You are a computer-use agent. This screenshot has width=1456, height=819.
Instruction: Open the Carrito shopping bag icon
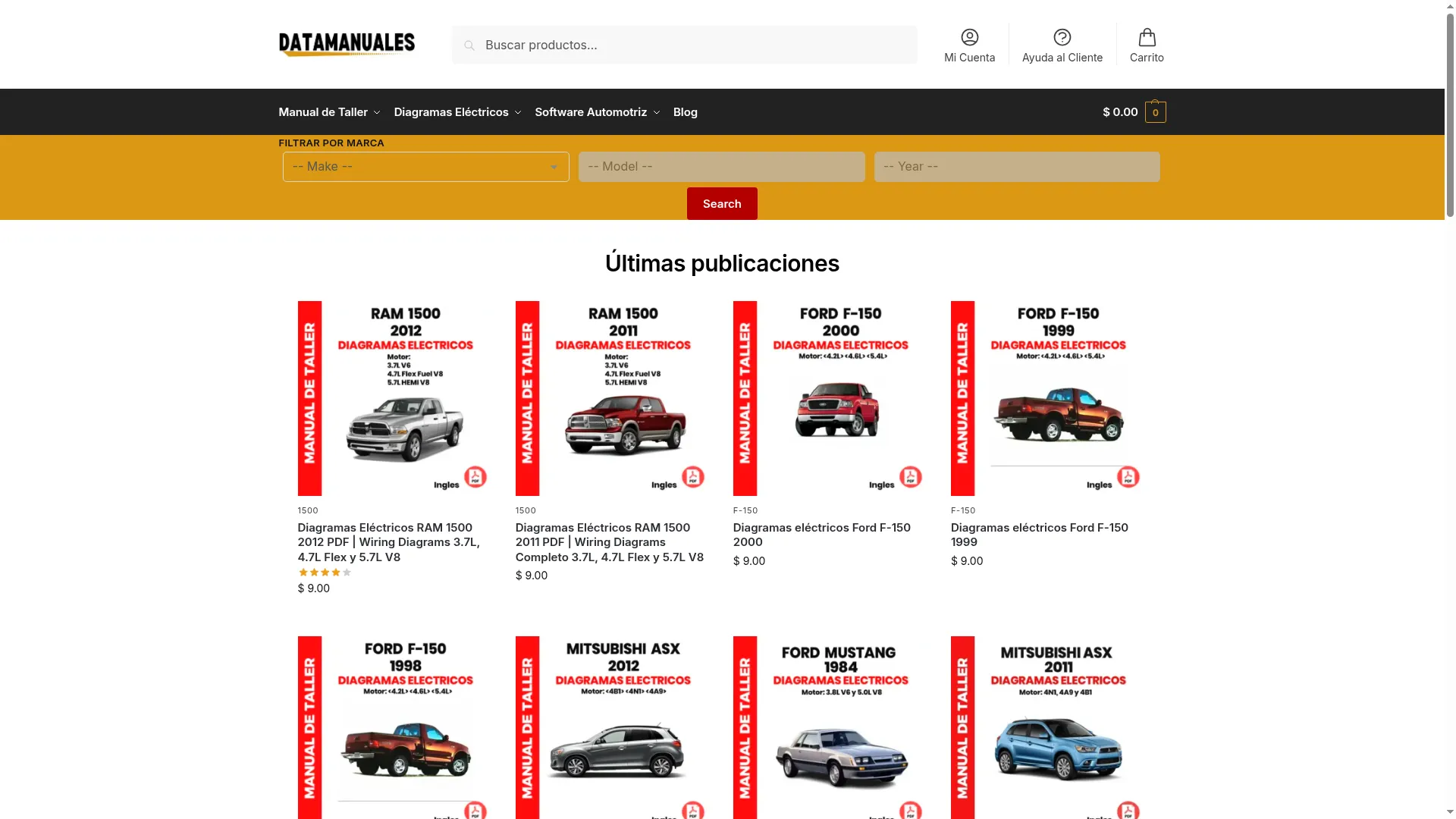coord(1147,37)
